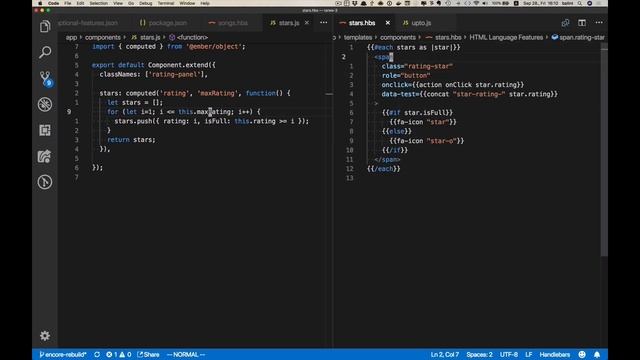This screenshot has width=640, height=360.
Task: Close the stars.js tab
Action: point(307,23)
